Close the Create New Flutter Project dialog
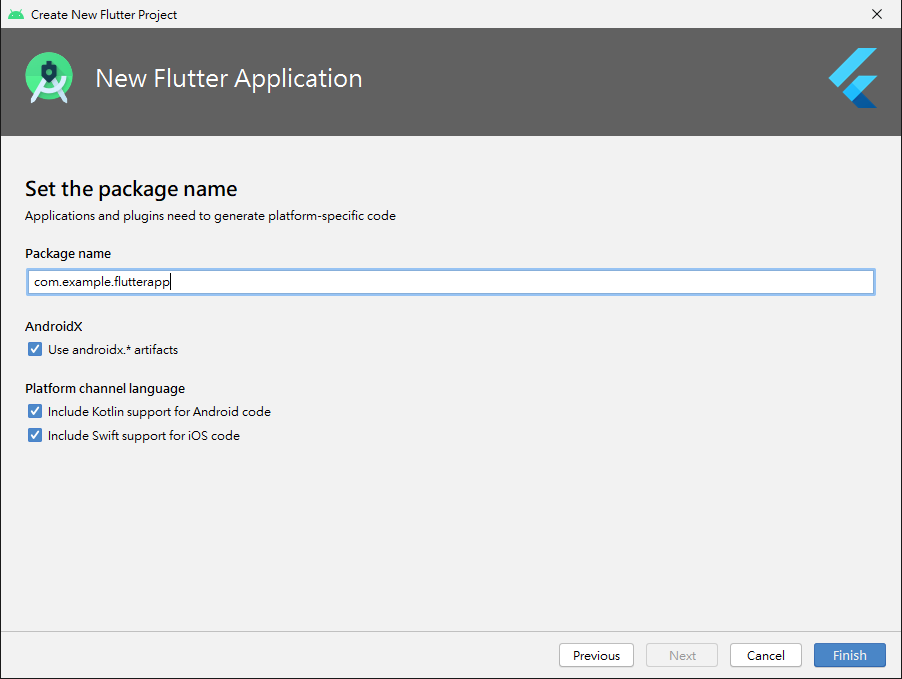The height and width of the screenshot is (679, 902). pyautogui.click(x=877, y=14)
